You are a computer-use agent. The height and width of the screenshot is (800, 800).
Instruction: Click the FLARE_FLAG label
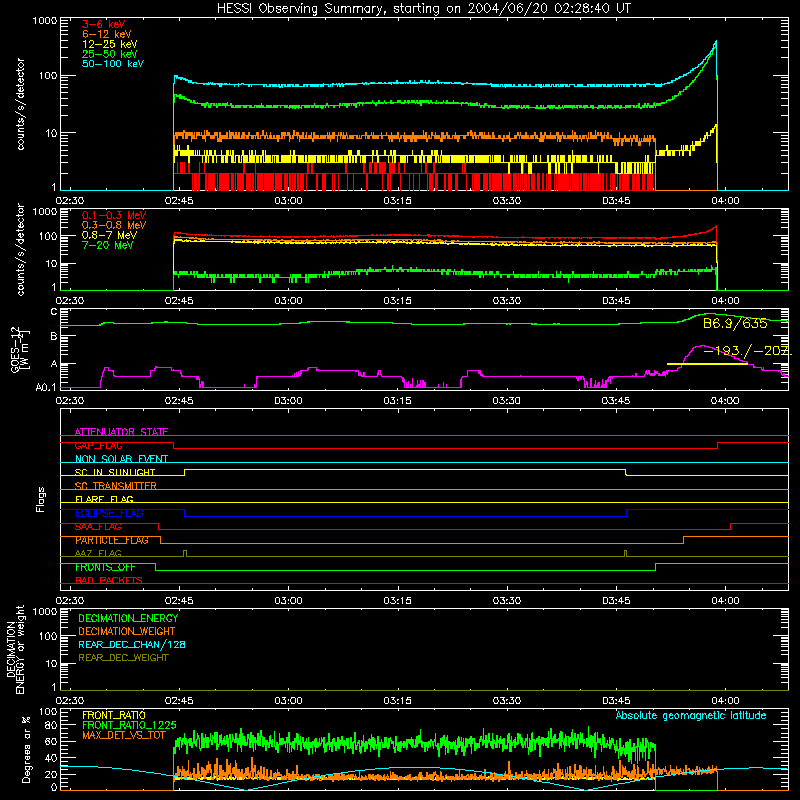click(x=104, y=499)
